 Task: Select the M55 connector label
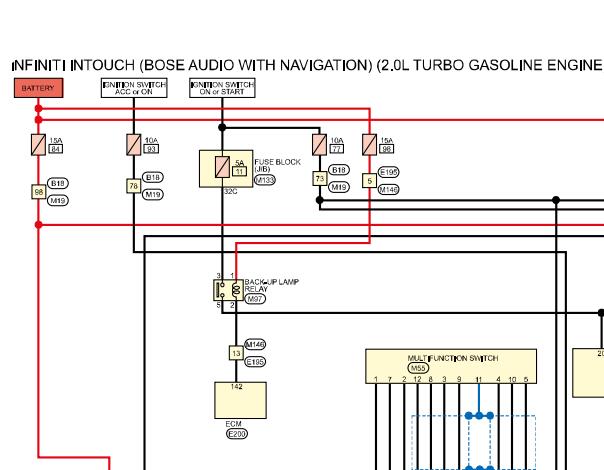(x=418, y=368)
